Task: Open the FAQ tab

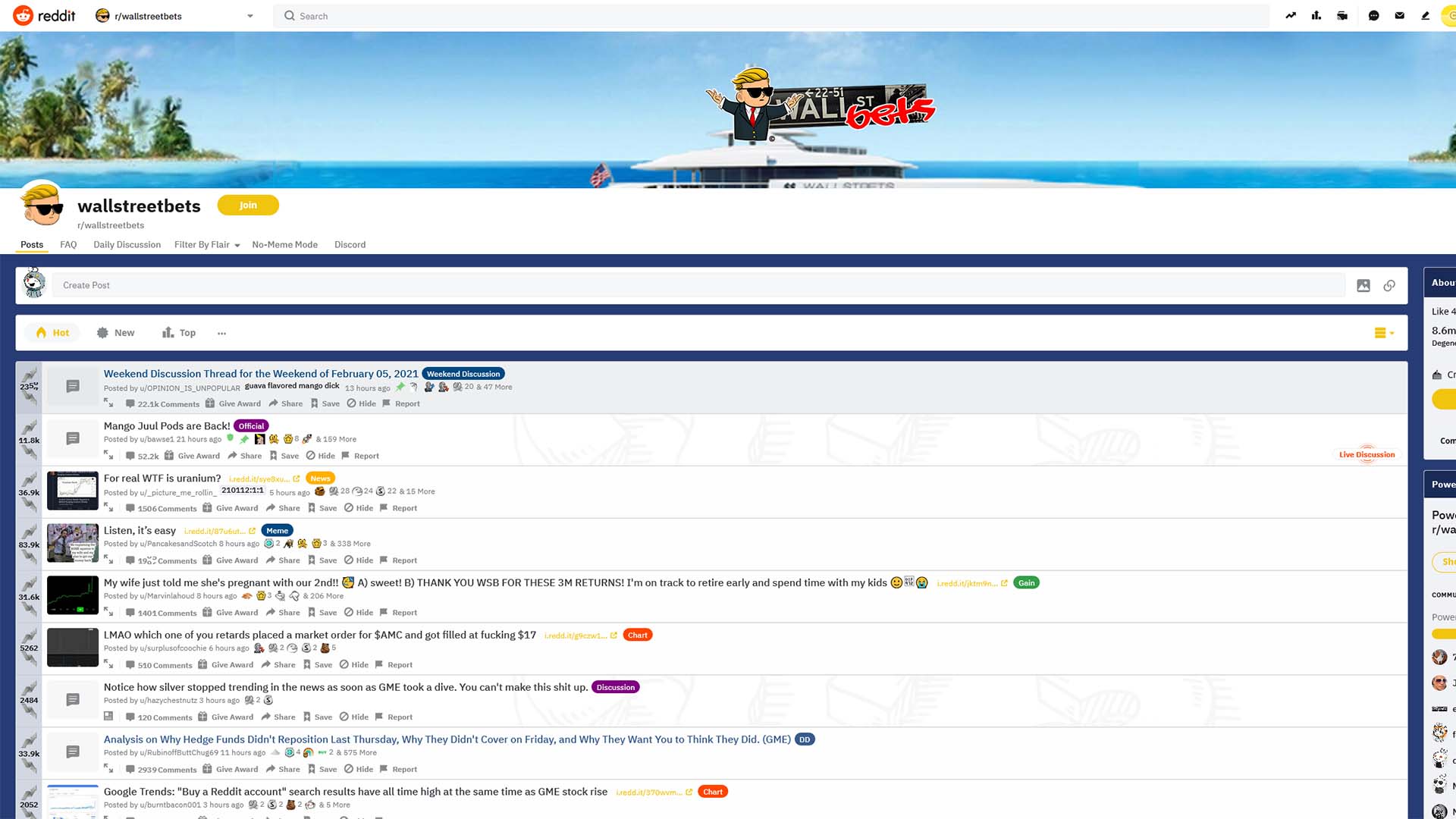Action: click(x=68, y=244)
